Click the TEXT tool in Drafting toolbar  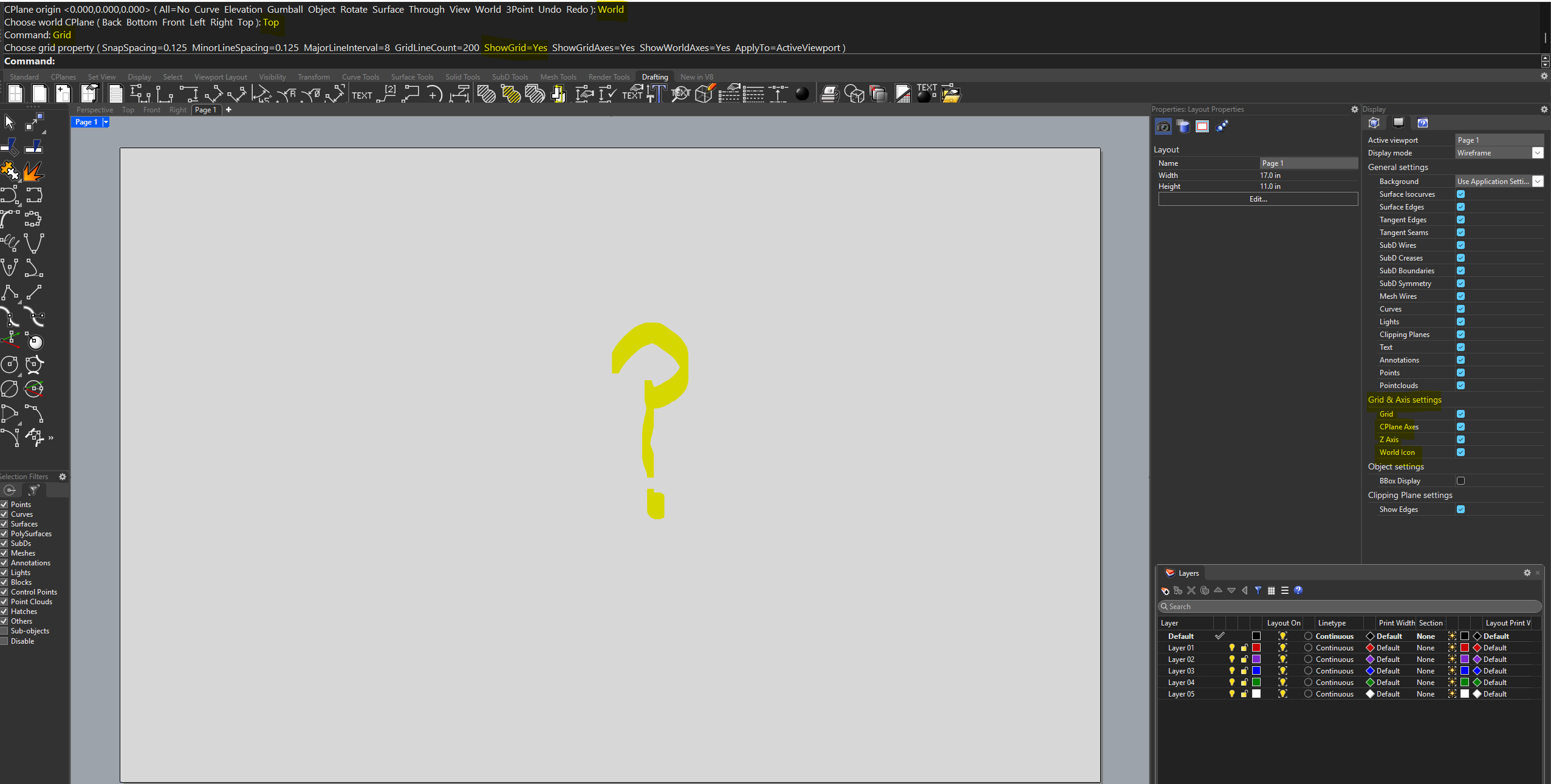(x=362, y=95)
